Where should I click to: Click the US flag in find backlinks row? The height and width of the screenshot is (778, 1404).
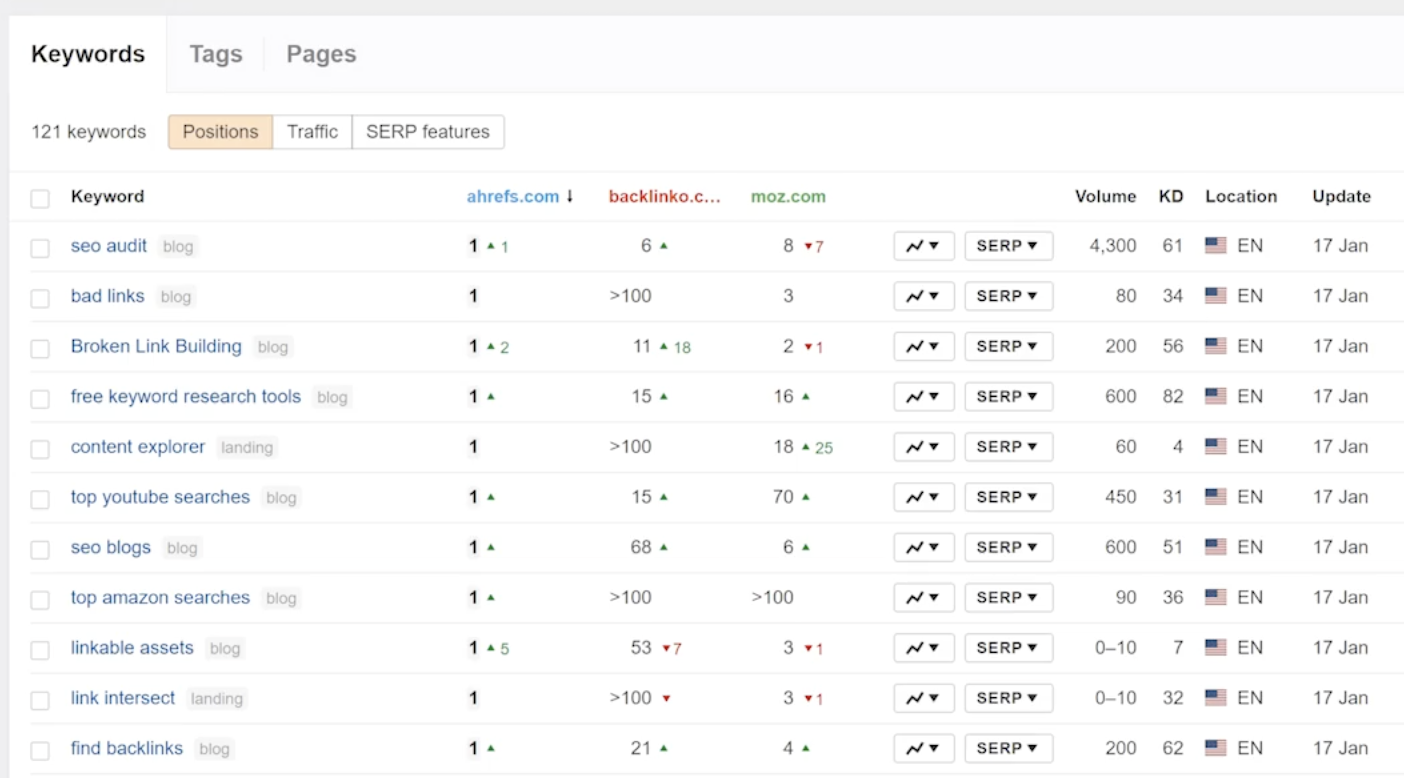click(x=1215, y=748)
